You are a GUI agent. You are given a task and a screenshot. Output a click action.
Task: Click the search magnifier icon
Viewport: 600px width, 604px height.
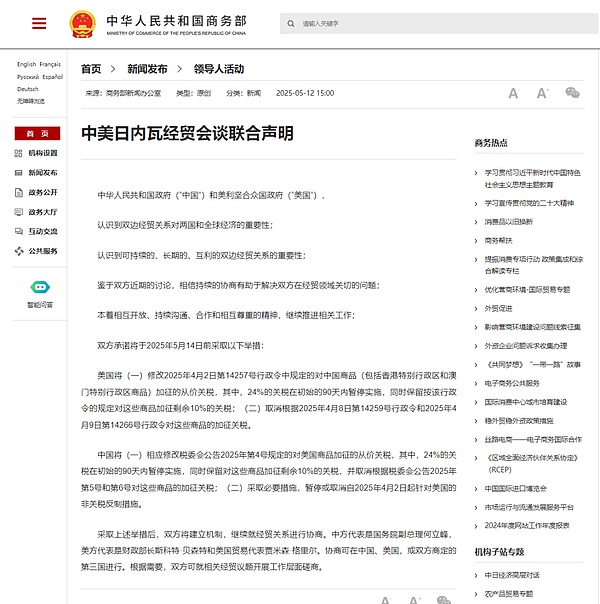(289, 23)
